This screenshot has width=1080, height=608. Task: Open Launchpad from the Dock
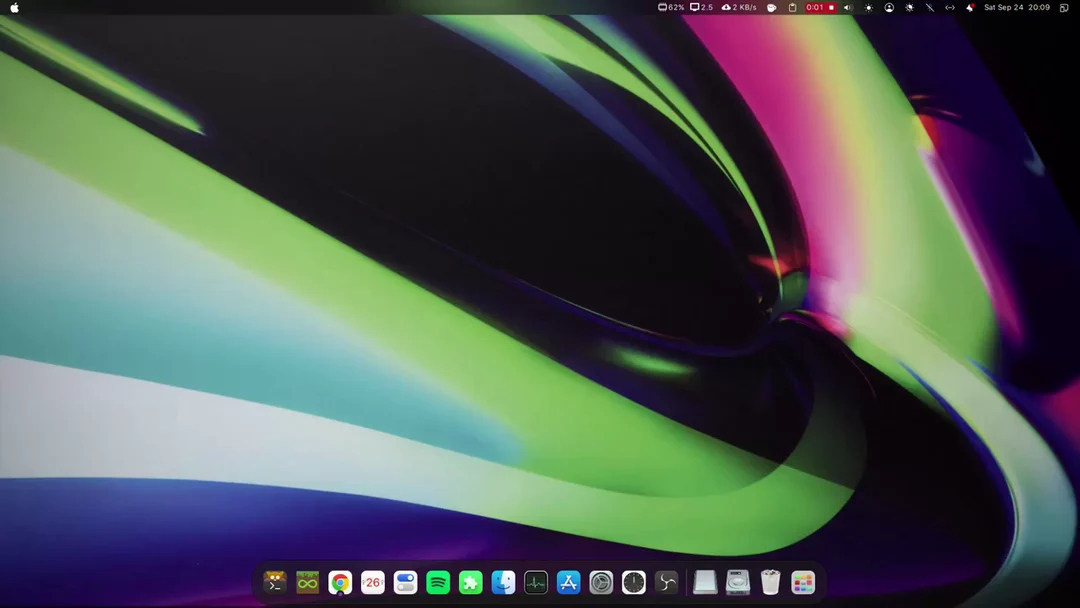pos(801,582)
